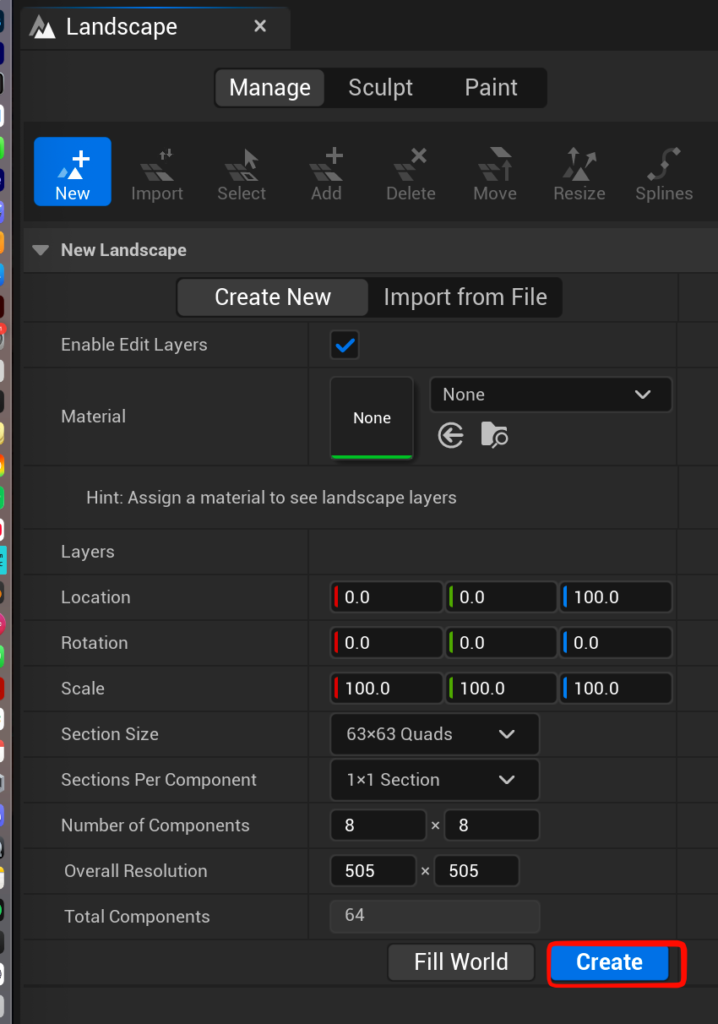Screen dimensions: 718x1024
Task: Switch to Import from File mode
Action: click(465, 297)
